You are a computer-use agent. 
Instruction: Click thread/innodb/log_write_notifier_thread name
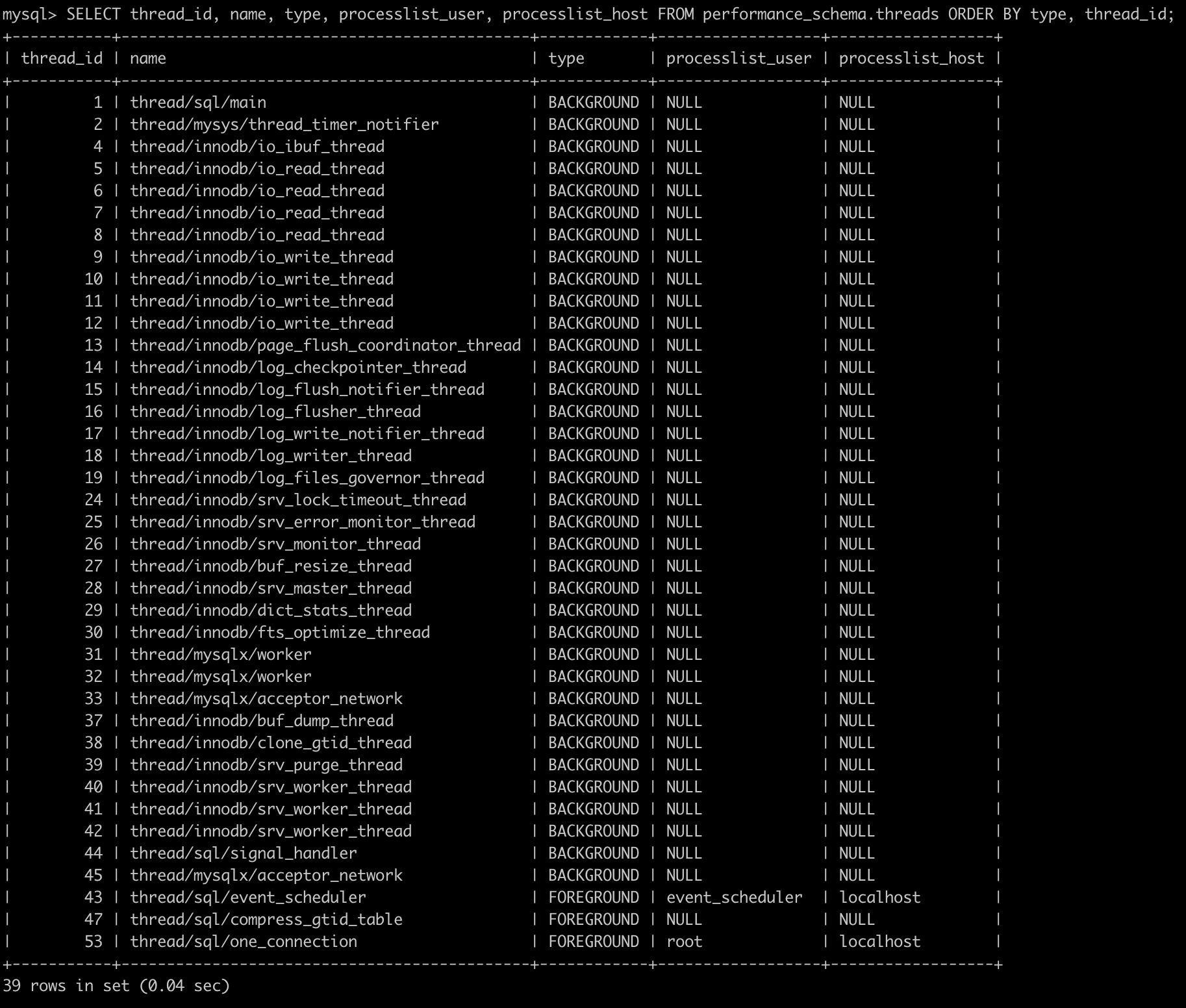pyautogui.click(x=307, y=434)
